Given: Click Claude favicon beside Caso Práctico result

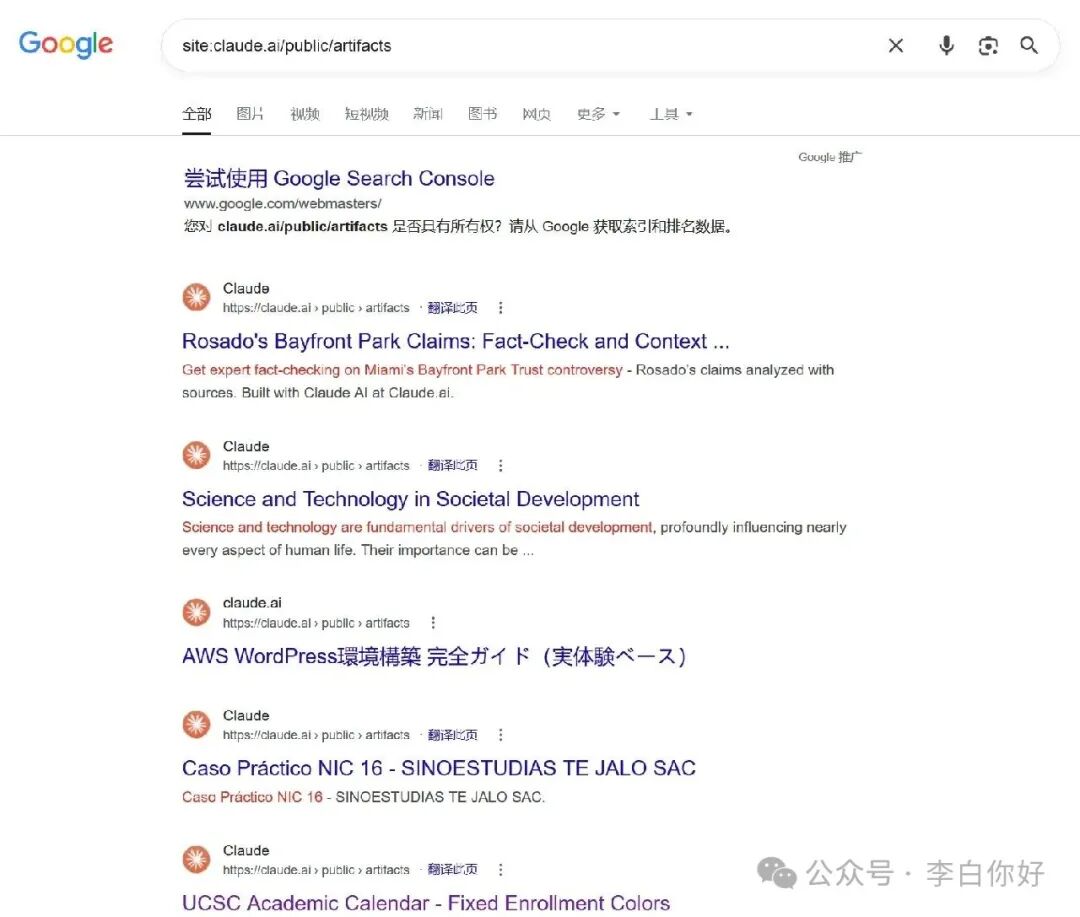Looking at the screenshot, I should coord(196,724).
